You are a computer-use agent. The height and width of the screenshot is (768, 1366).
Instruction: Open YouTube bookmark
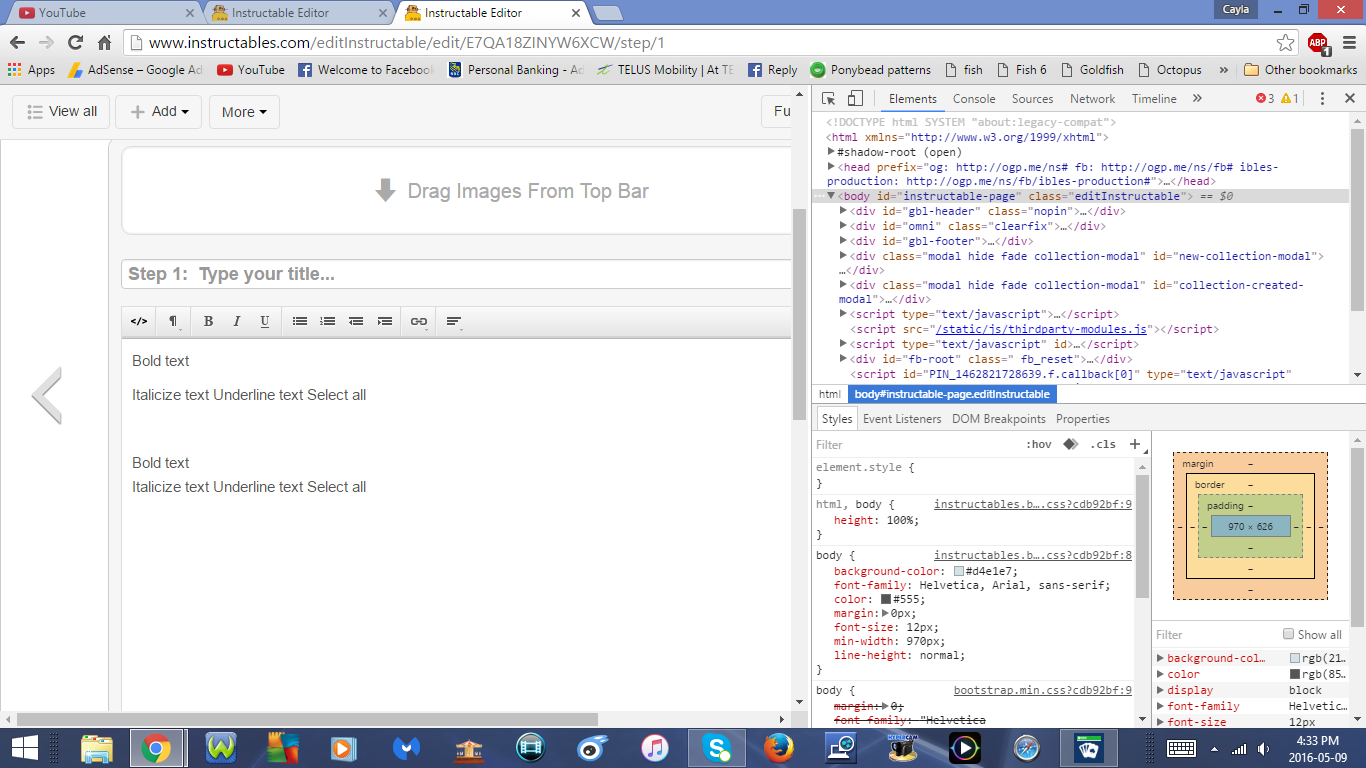coord(251,70)
